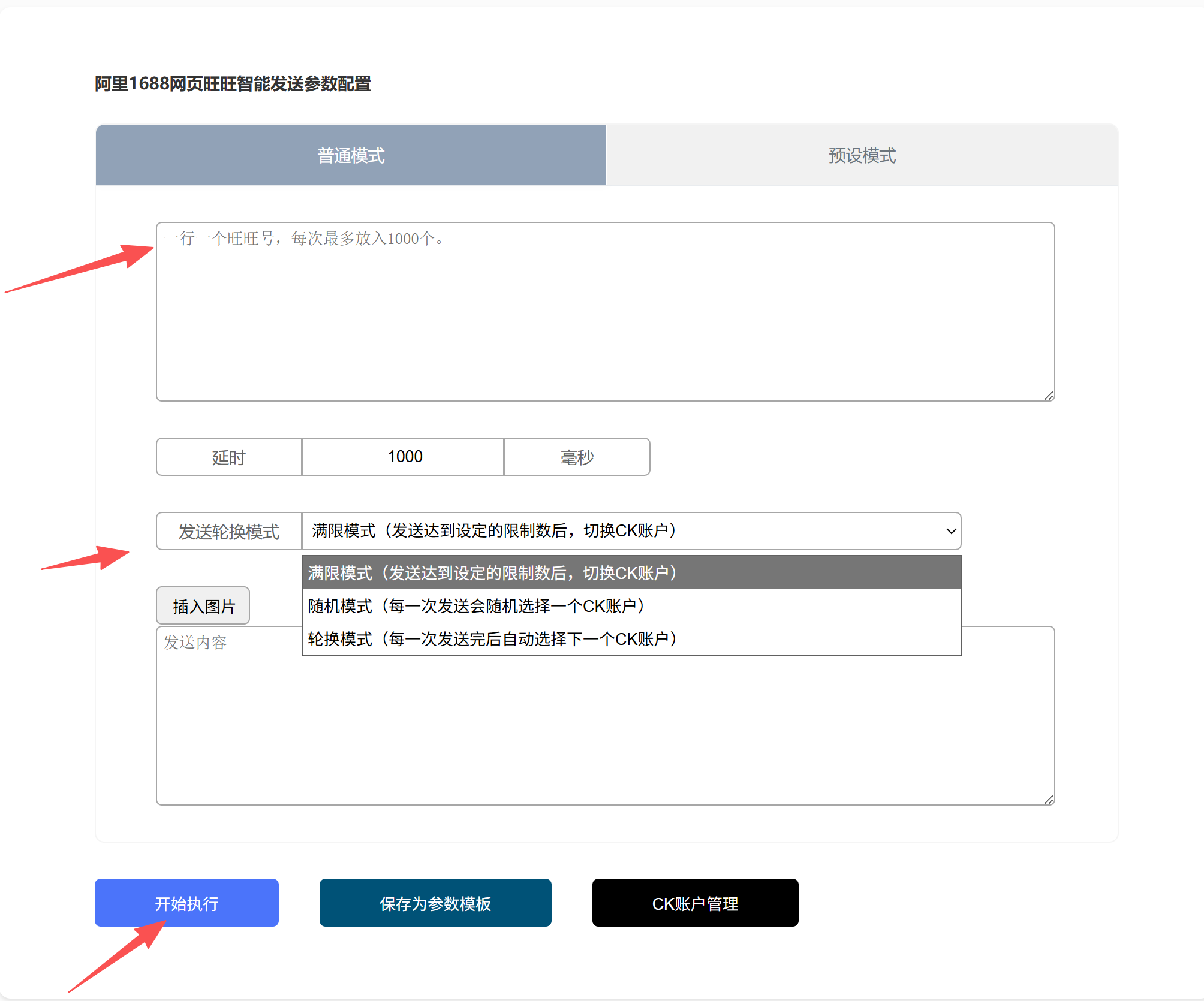The image size is (1204, 1001).
Task: Click the 旺旺号 list text area
Action: [604, 312]
